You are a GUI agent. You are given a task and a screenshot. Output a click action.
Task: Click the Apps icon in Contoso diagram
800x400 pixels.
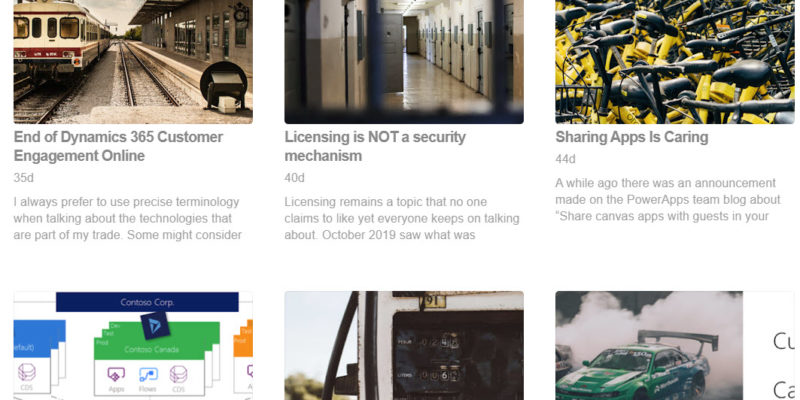point(116,375)
